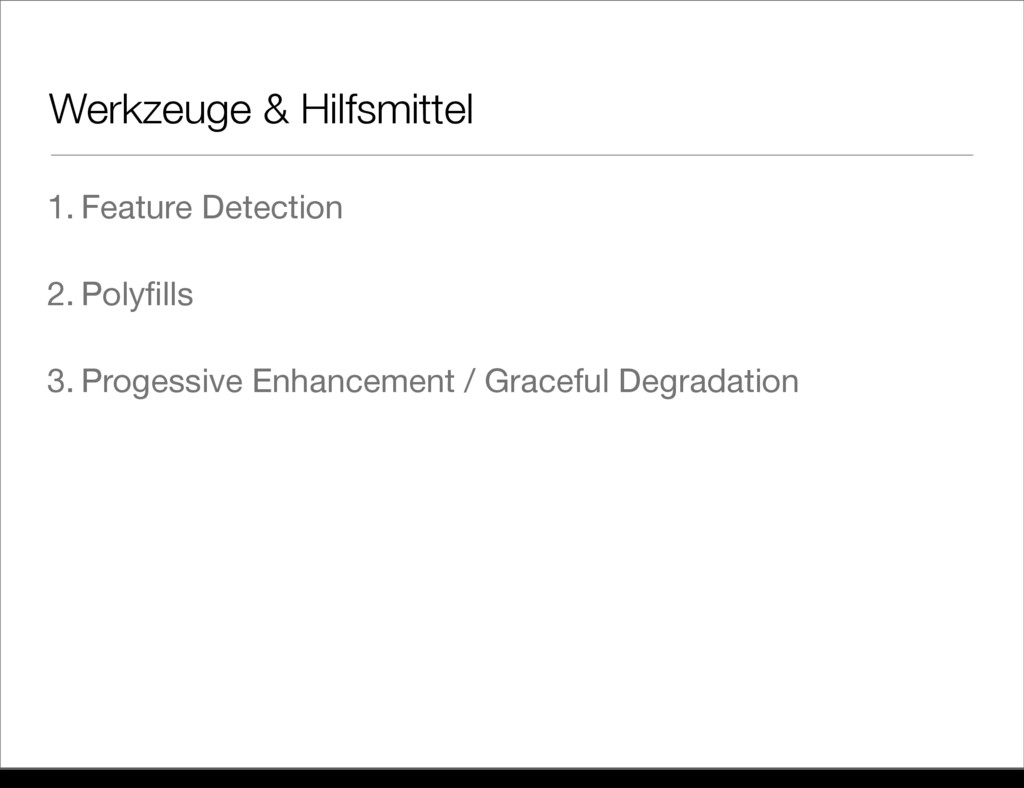Click the black bar at the slide bottom
1024x788 pixels.
coord(512,778)
